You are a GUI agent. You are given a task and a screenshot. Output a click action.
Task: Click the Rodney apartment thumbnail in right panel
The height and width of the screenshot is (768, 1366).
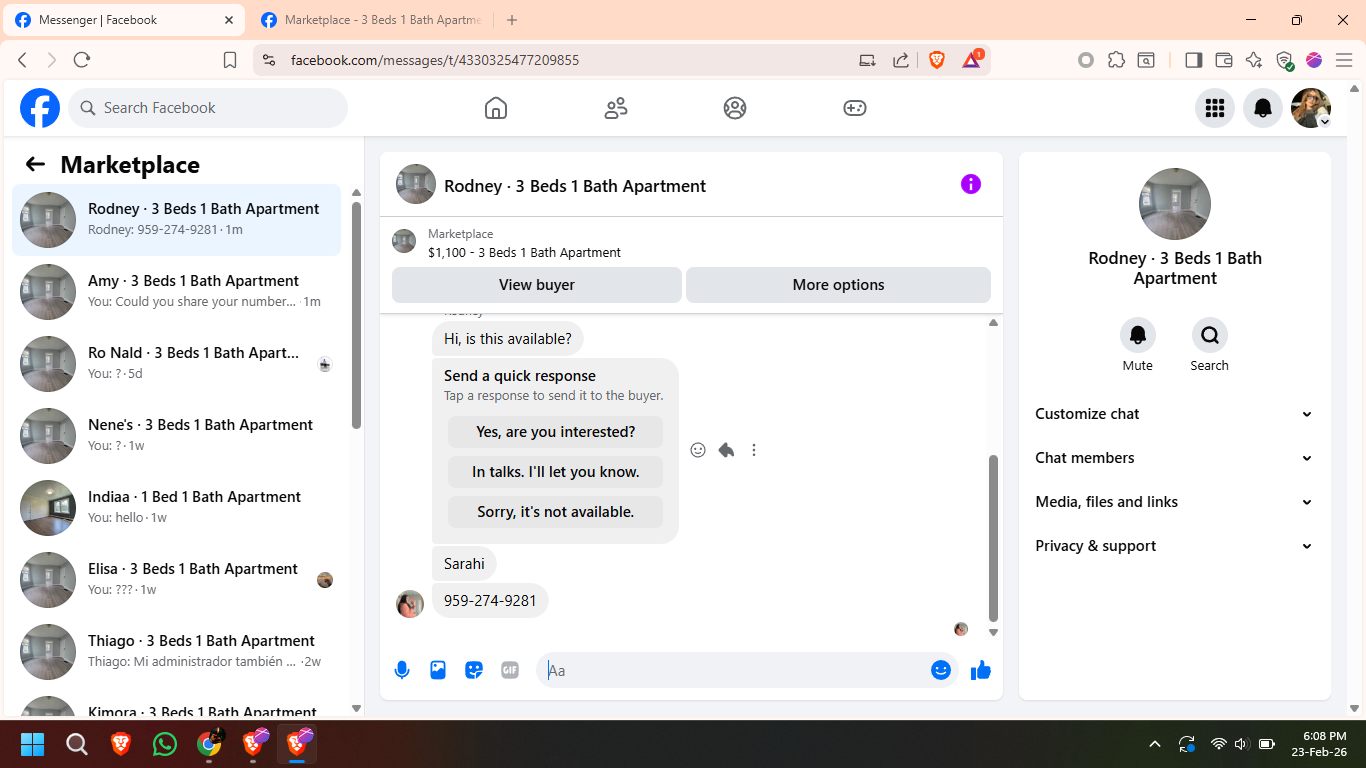(1175, 204)
